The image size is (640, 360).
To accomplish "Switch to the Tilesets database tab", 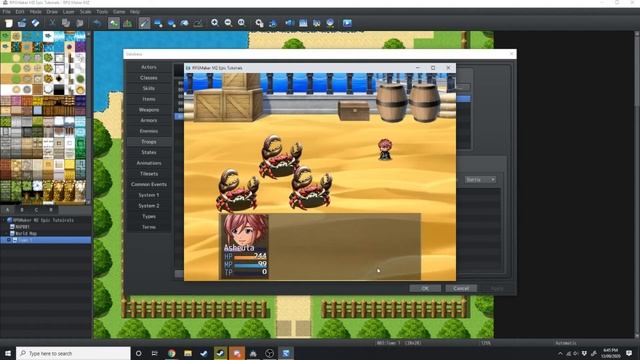I will 149,173.
